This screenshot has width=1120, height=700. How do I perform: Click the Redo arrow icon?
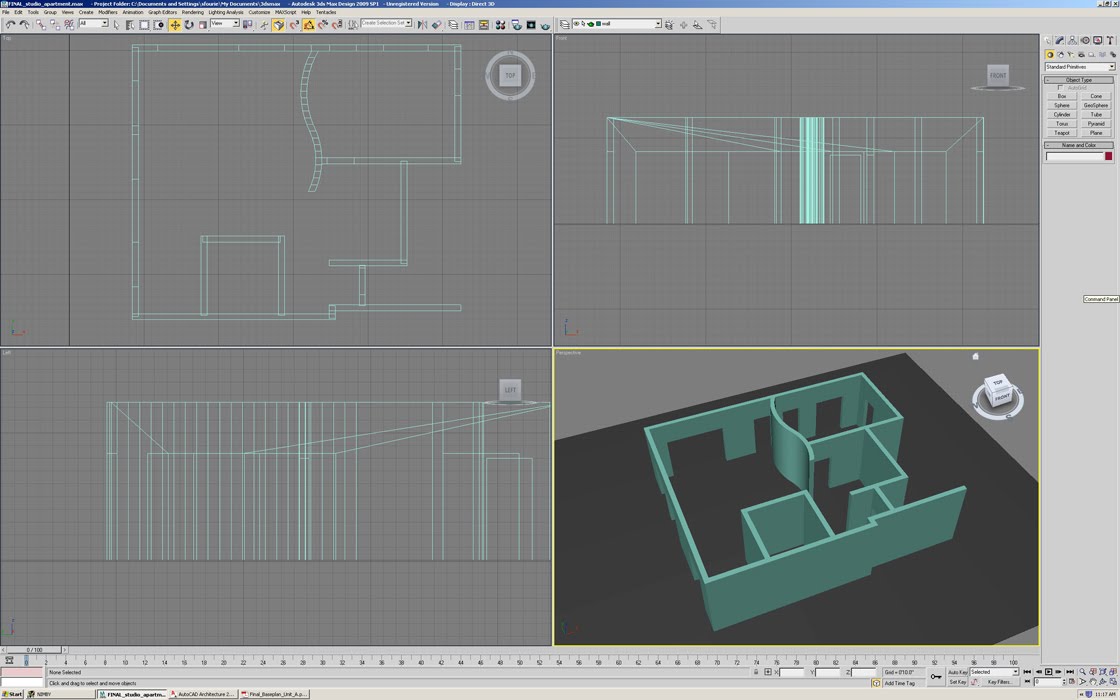point(24,24)
